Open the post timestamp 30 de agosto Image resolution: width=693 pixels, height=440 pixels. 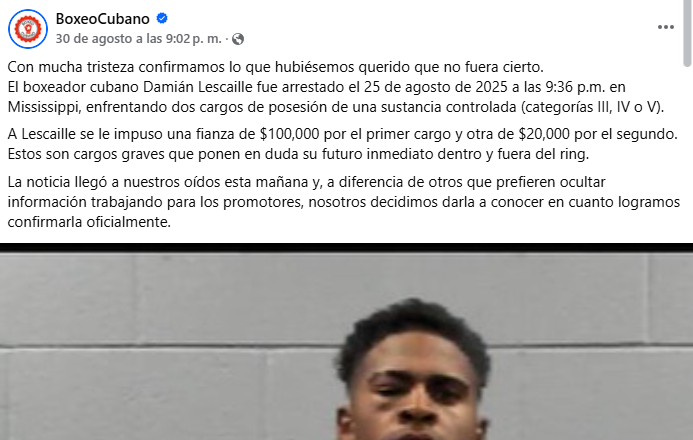point(138,39)
